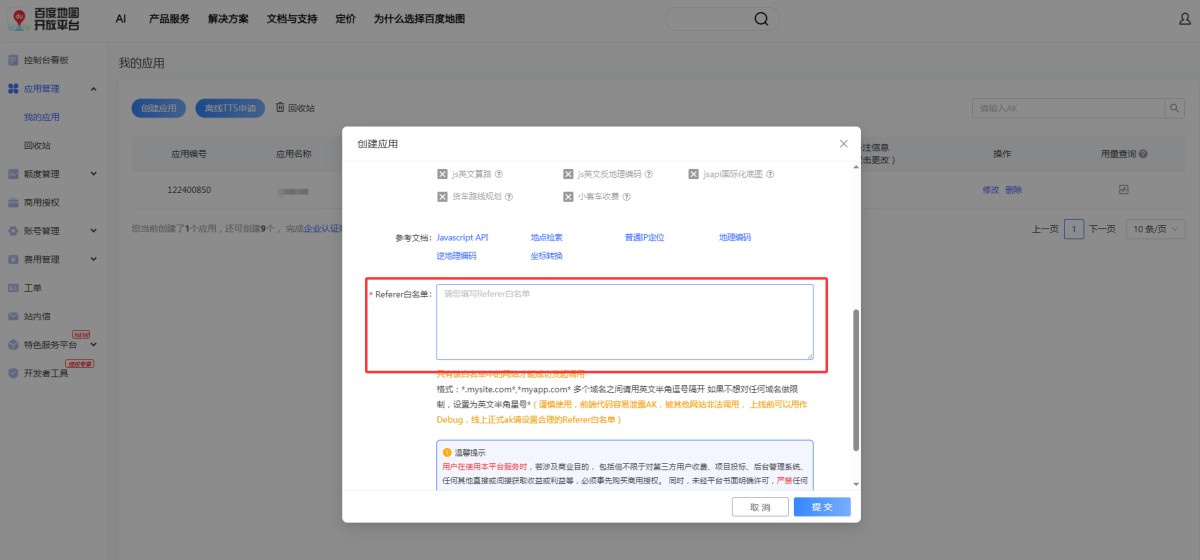The width and height of the screenshot is (1200, 560).
Task: Open the Javascript API reference link
Action: [x=462, y=238]
